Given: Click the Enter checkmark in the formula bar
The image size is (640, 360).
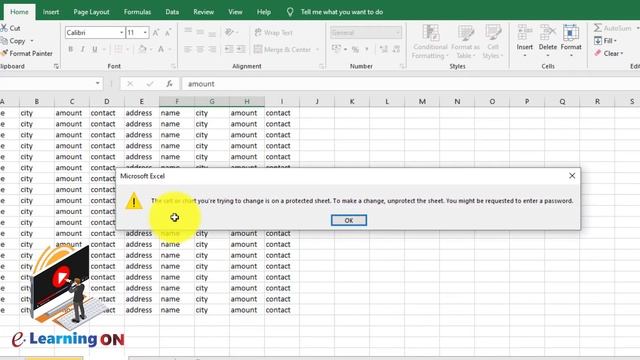Looking at the screenshot, I should pyautogui.click(x=149, y=84).
